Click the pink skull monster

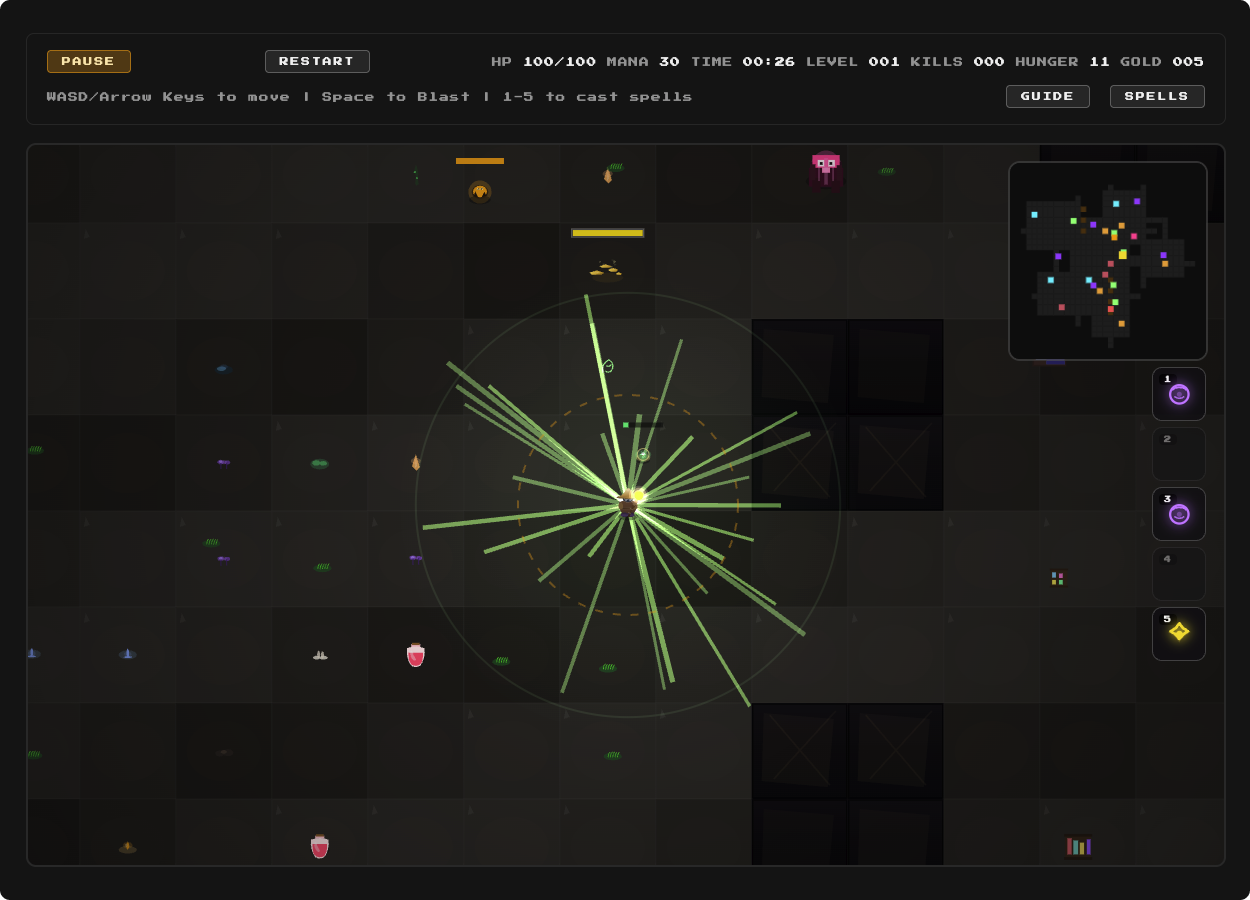[826, 168]
